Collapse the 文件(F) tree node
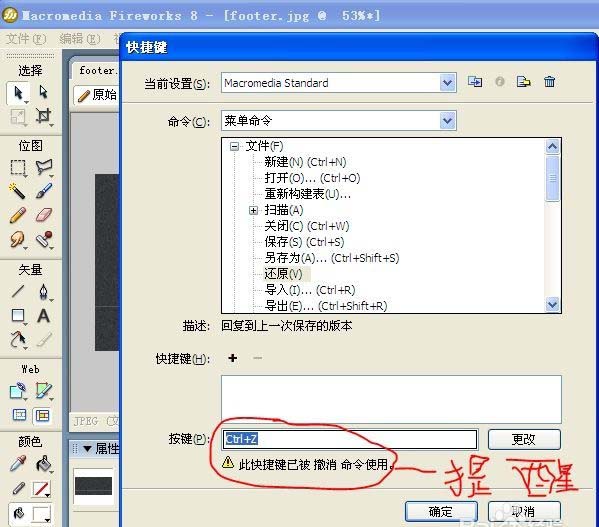The width and height of the screenshot is (599, 527). pos(234,146)
